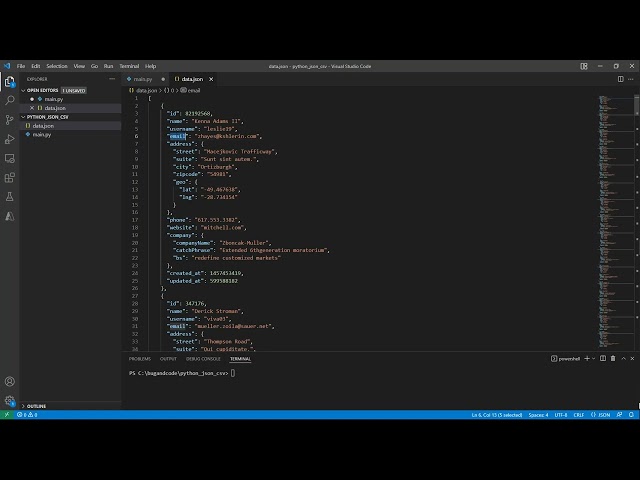This screenshot has width=640, height=480.
Task: Open the Testing flask view
Action: point(9,197)
